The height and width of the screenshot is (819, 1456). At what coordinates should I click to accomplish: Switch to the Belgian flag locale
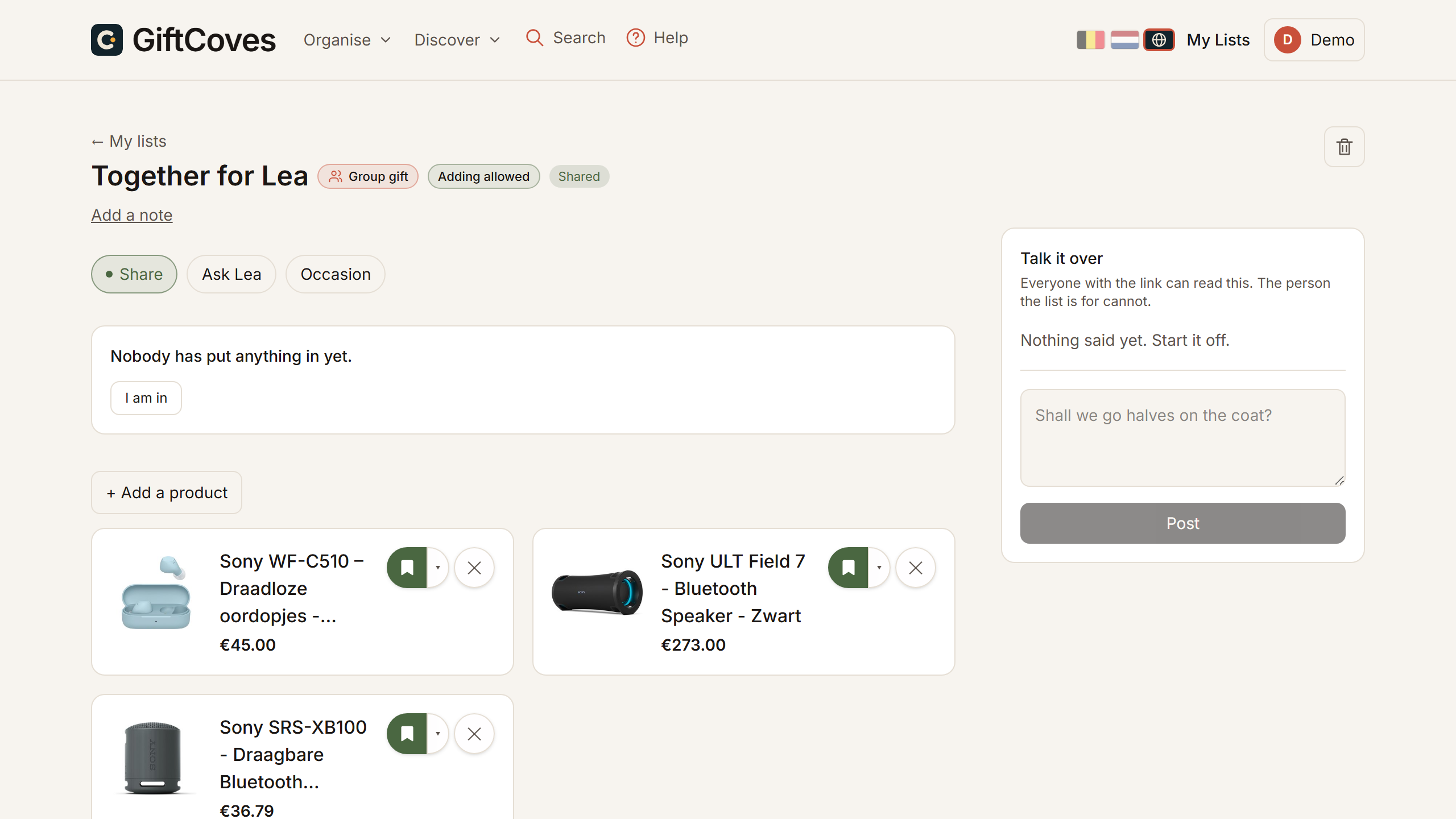[1090, 40]
